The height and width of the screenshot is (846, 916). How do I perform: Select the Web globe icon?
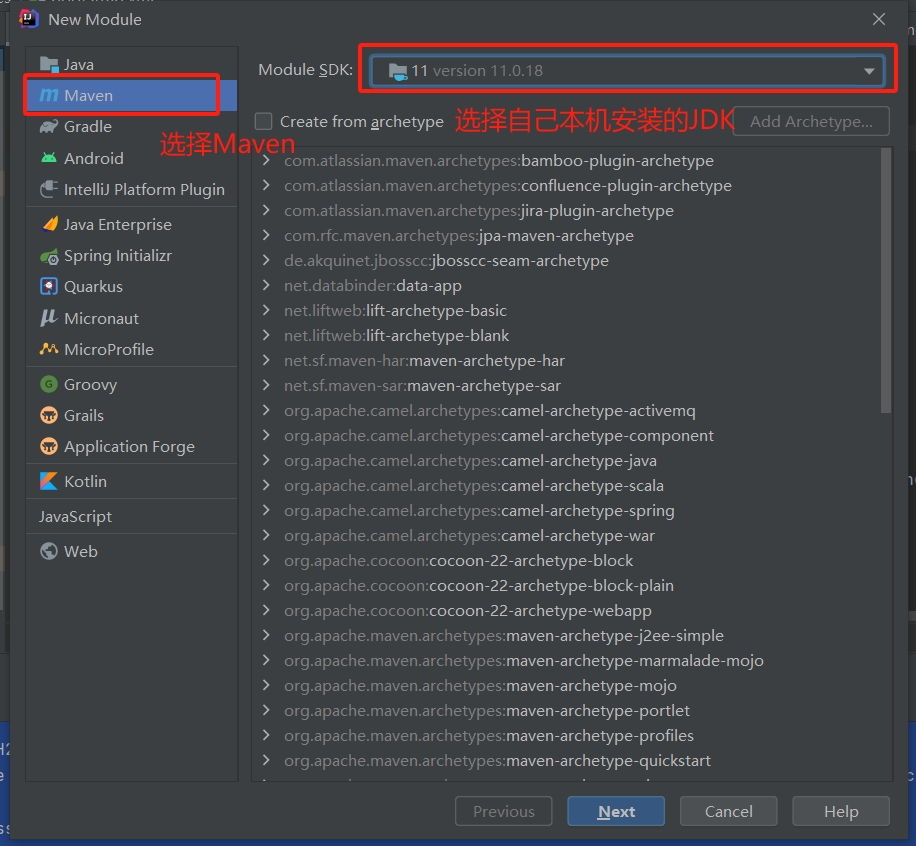tap(49, 551)
